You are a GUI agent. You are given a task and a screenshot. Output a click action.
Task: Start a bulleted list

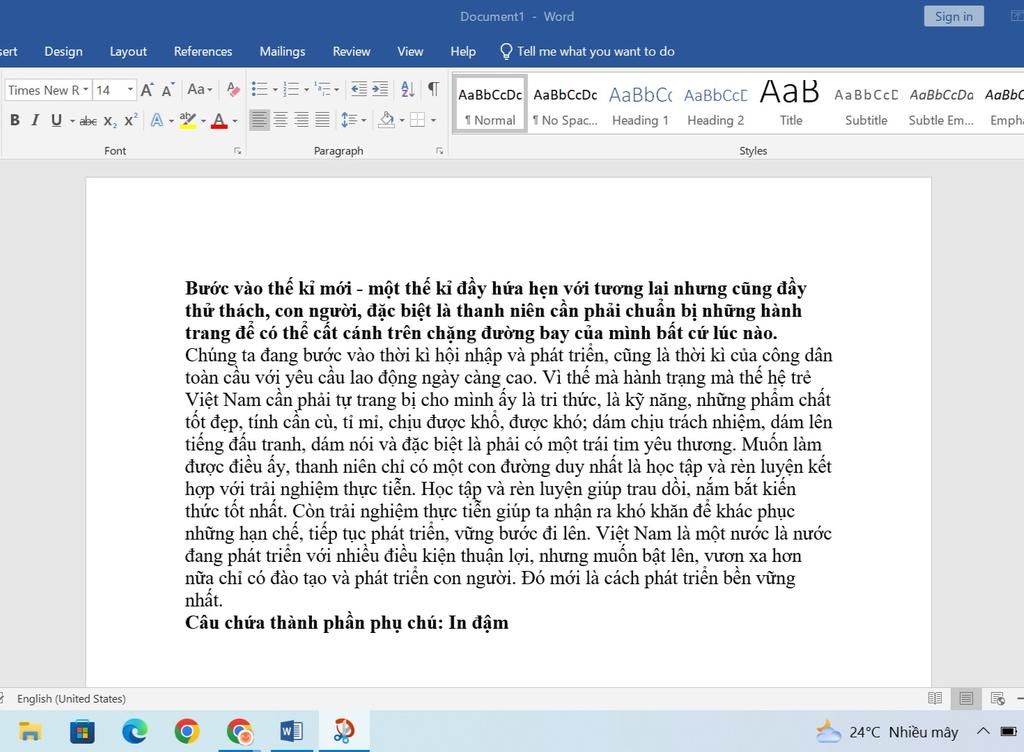[x=259, y=89]
